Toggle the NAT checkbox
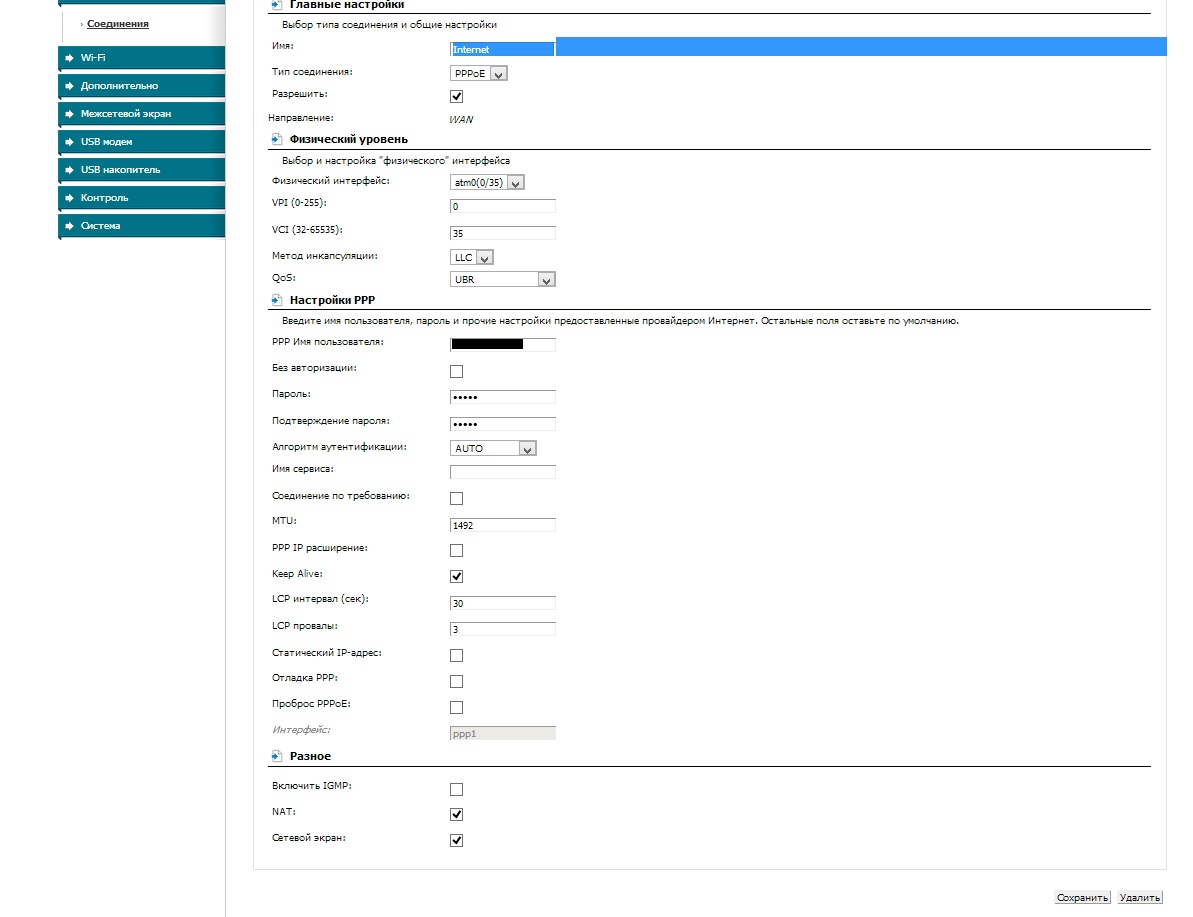The width and height of the screenshot is (1193, 917). point(457,815)
